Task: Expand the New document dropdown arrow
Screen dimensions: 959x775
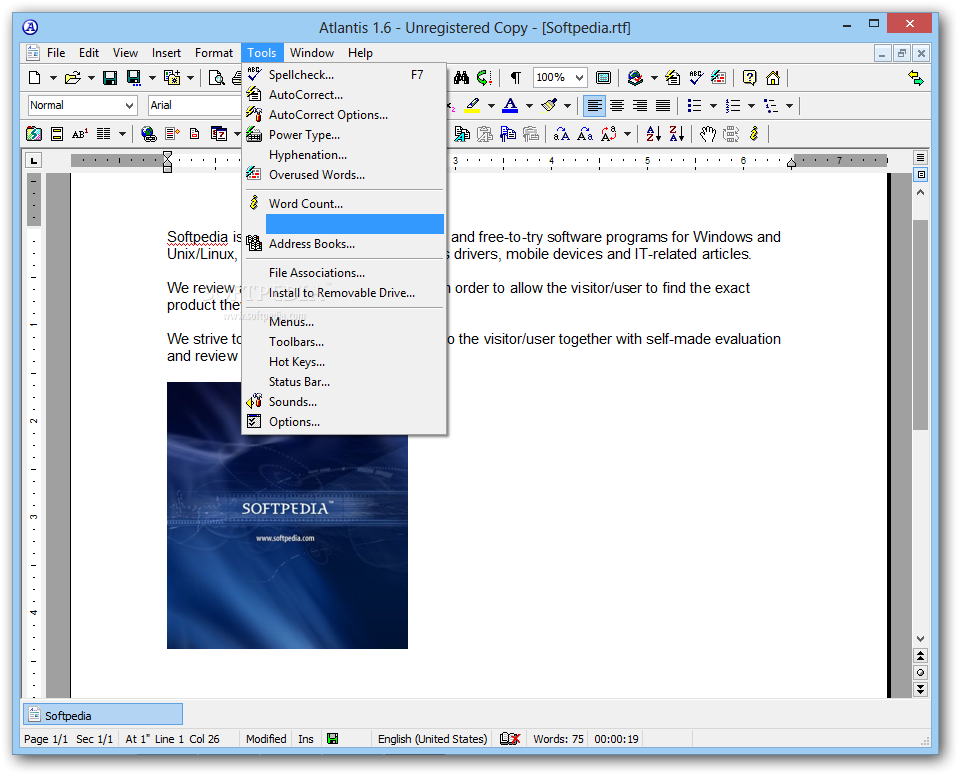Action: (53, 78)
